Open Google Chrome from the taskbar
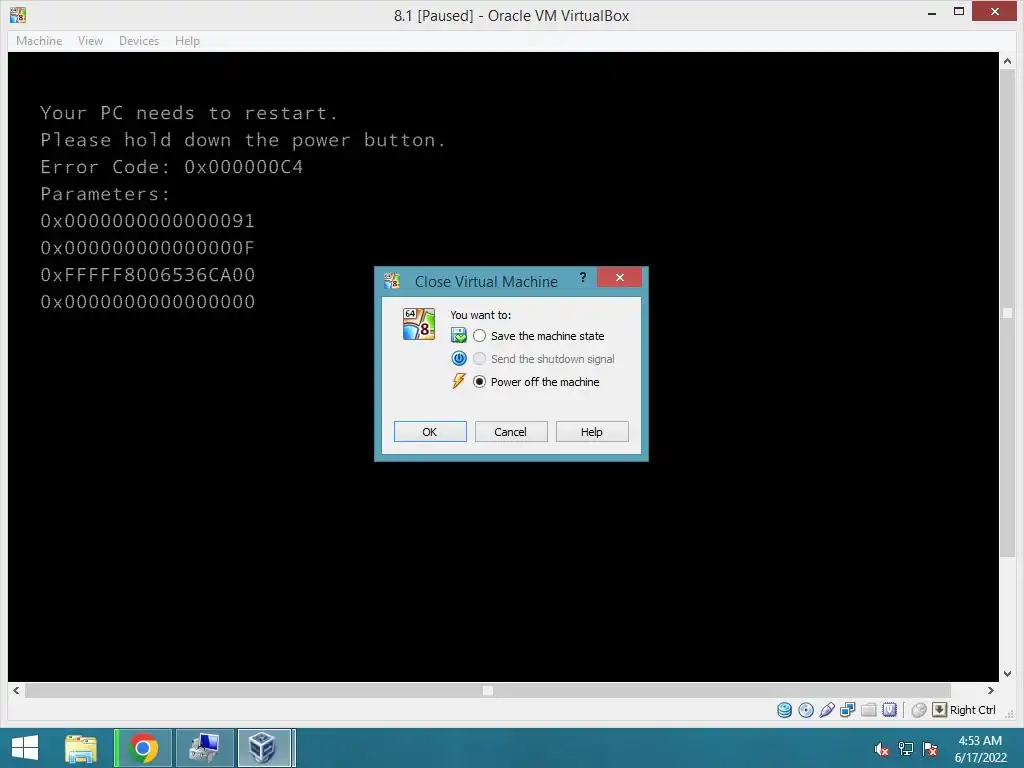Image resolution: width=1024 pixels, height=768 pixels. pyautogui.click(x=143, y=748)
